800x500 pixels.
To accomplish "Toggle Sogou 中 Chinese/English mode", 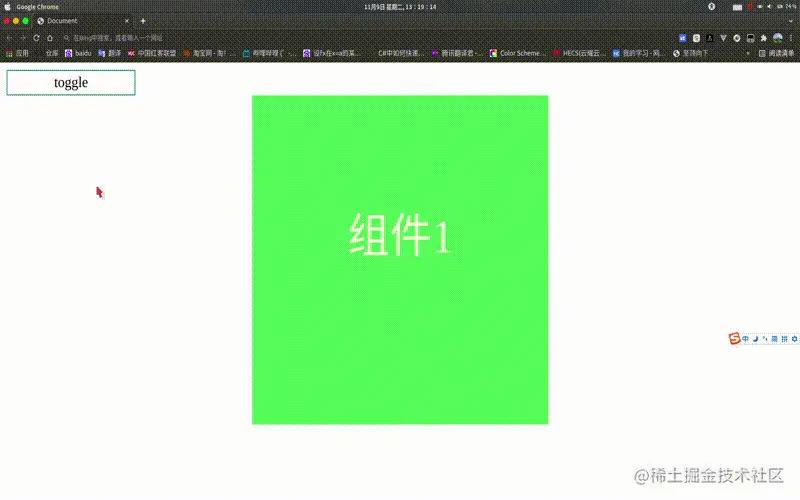I will [745, 339].
